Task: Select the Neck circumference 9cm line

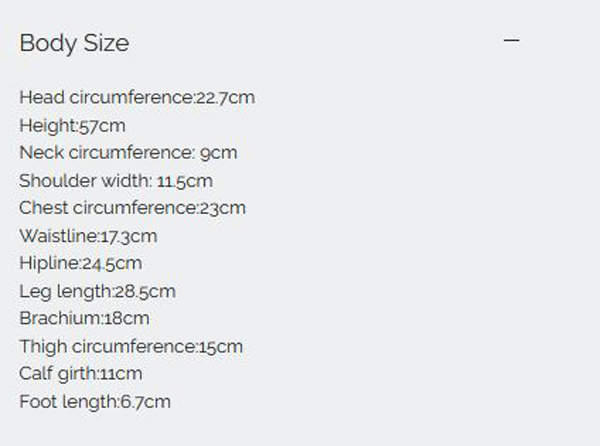Action: (x=128, y=153)
